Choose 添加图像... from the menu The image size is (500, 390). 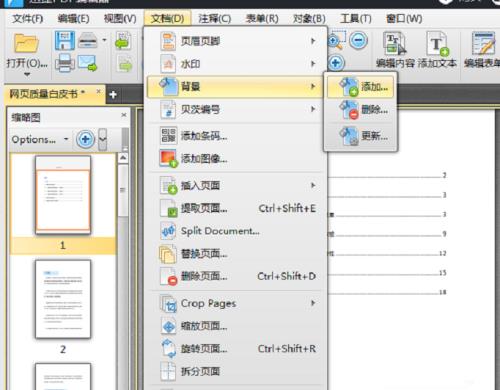tap(236, 159)
